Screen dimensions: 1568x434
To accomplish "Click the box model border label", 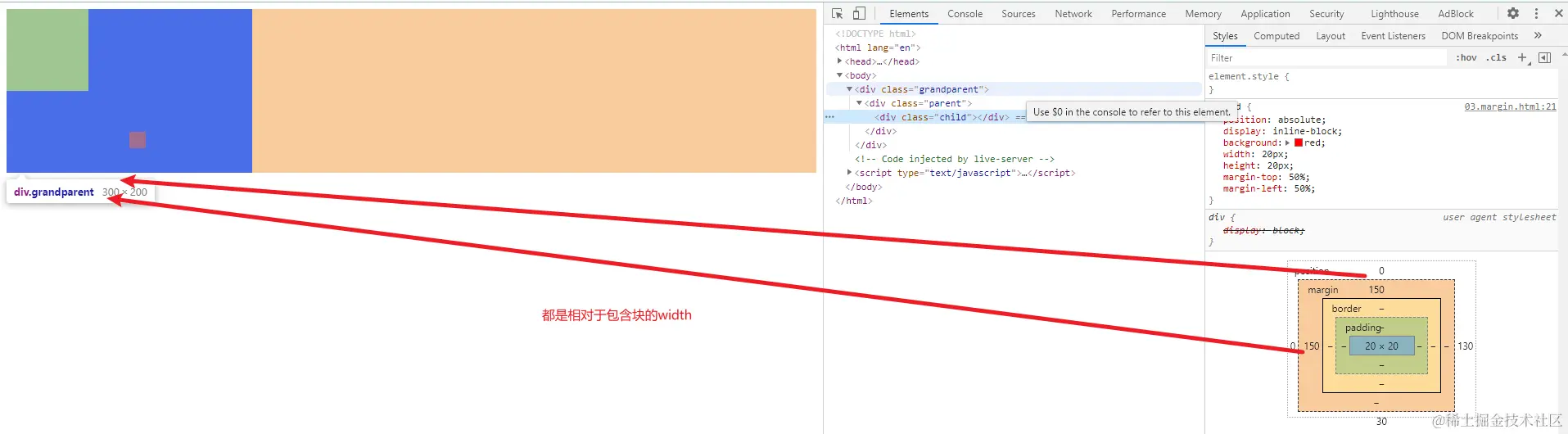I will pyautogui.click(x=1346, y=309).
